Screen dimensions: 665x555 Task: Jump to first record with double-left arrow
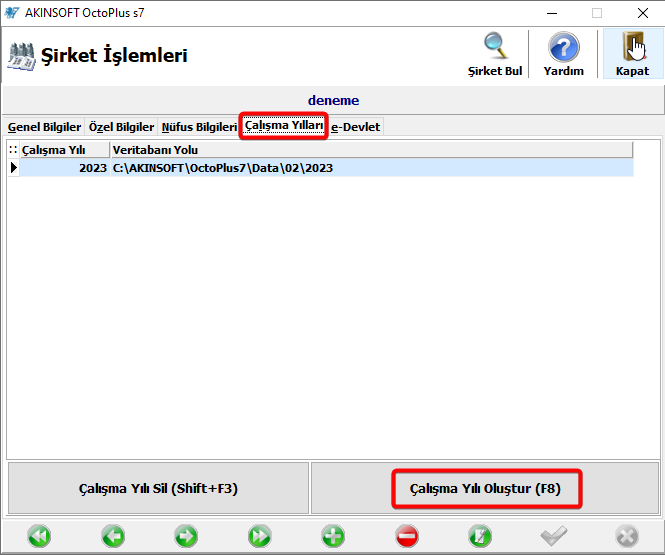(39, 536)
